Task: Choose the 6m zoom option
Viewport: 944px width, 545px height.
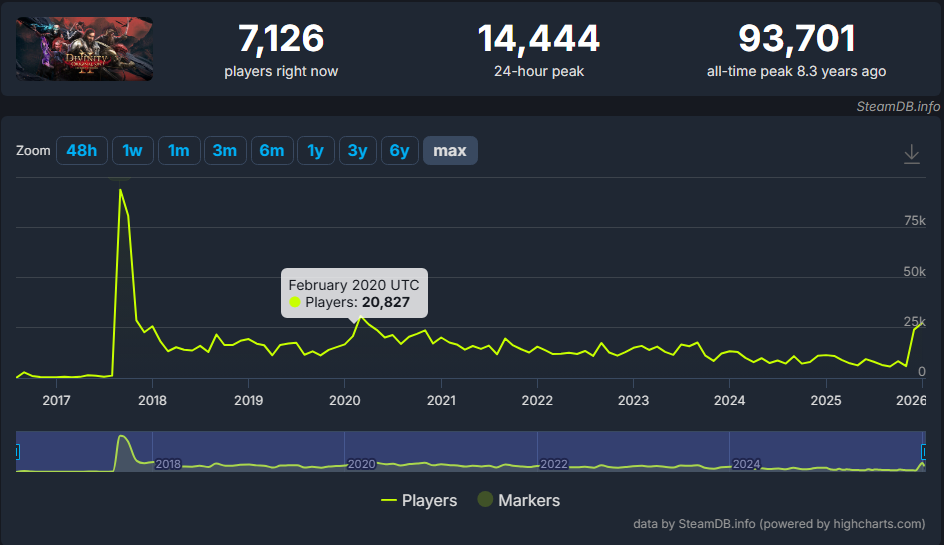Action: point(272,151)
